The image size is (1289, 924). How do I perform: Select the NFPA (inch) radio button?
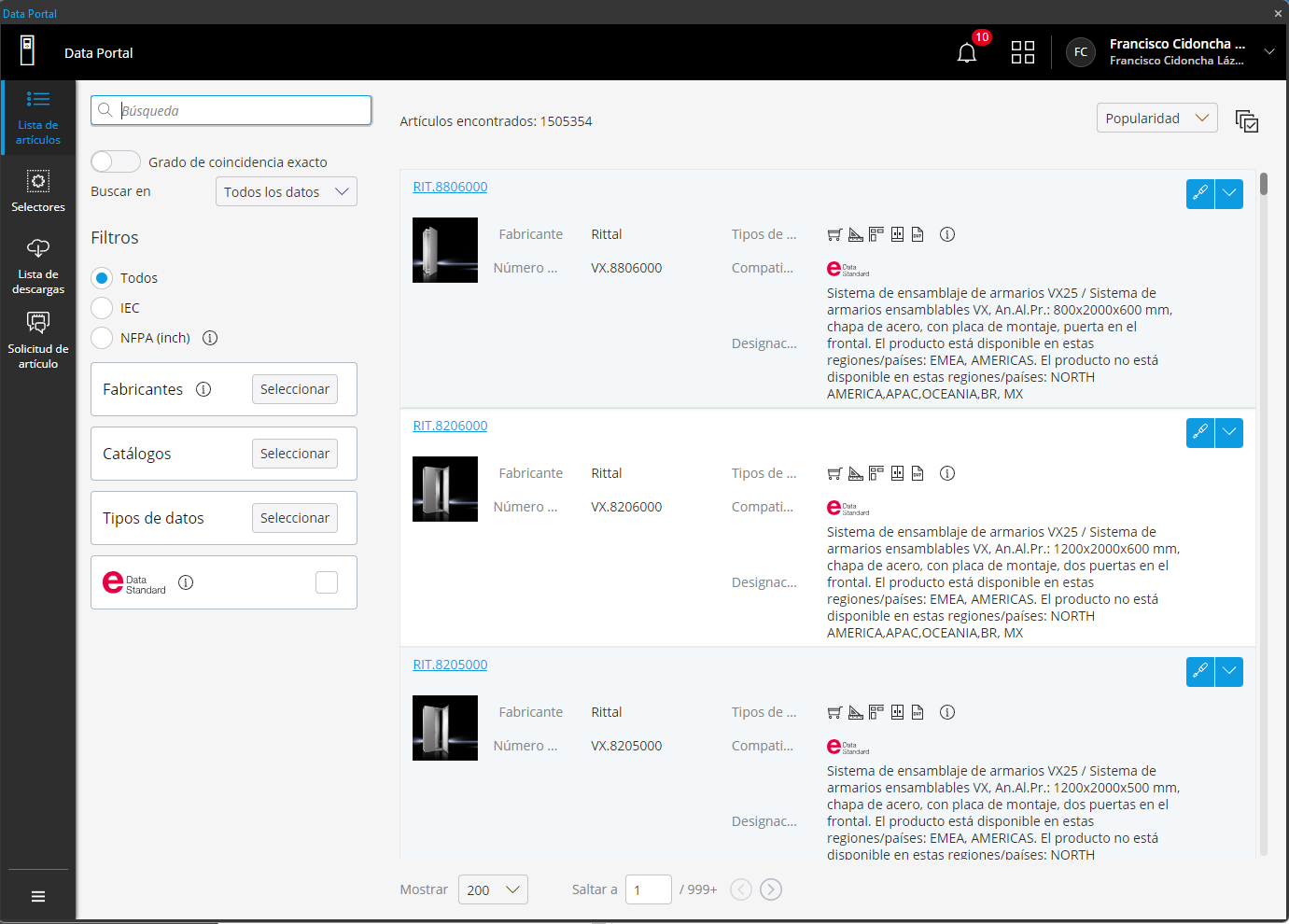coord(102,338)
